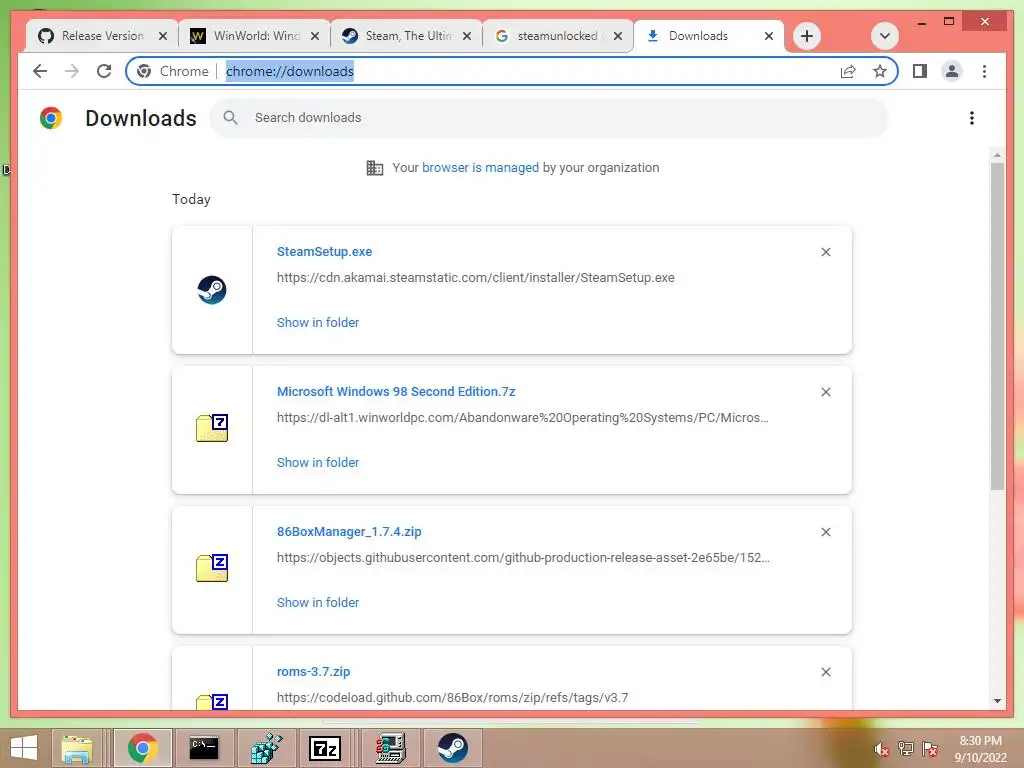Bookmark this tab with the star icon
Image resolution: width=1024 pixels, height=768 pixels.
880,71
